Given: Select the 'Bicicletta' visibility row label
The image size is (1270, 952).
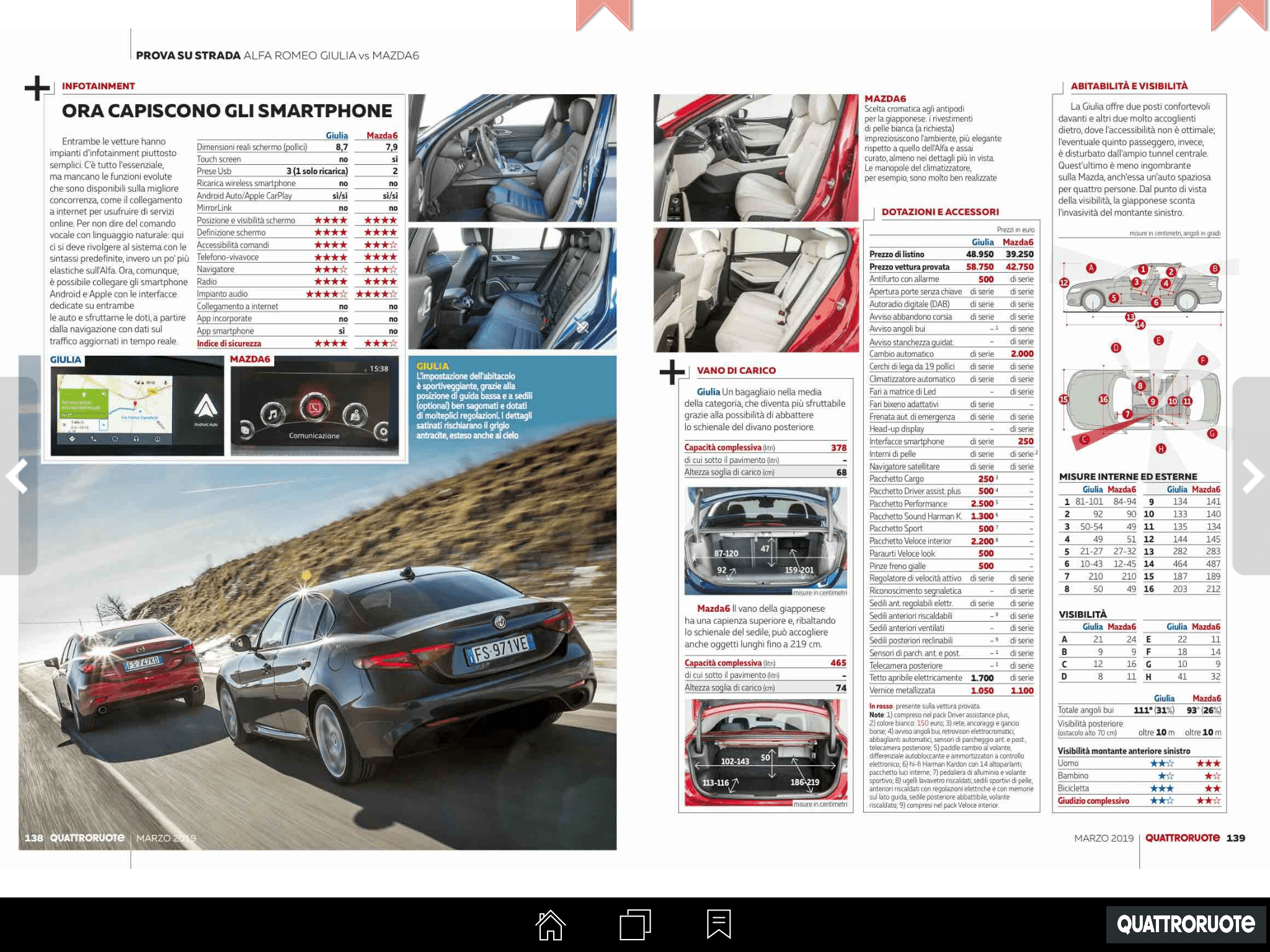Looking at the screenshot, I should tap(1073, 788).
